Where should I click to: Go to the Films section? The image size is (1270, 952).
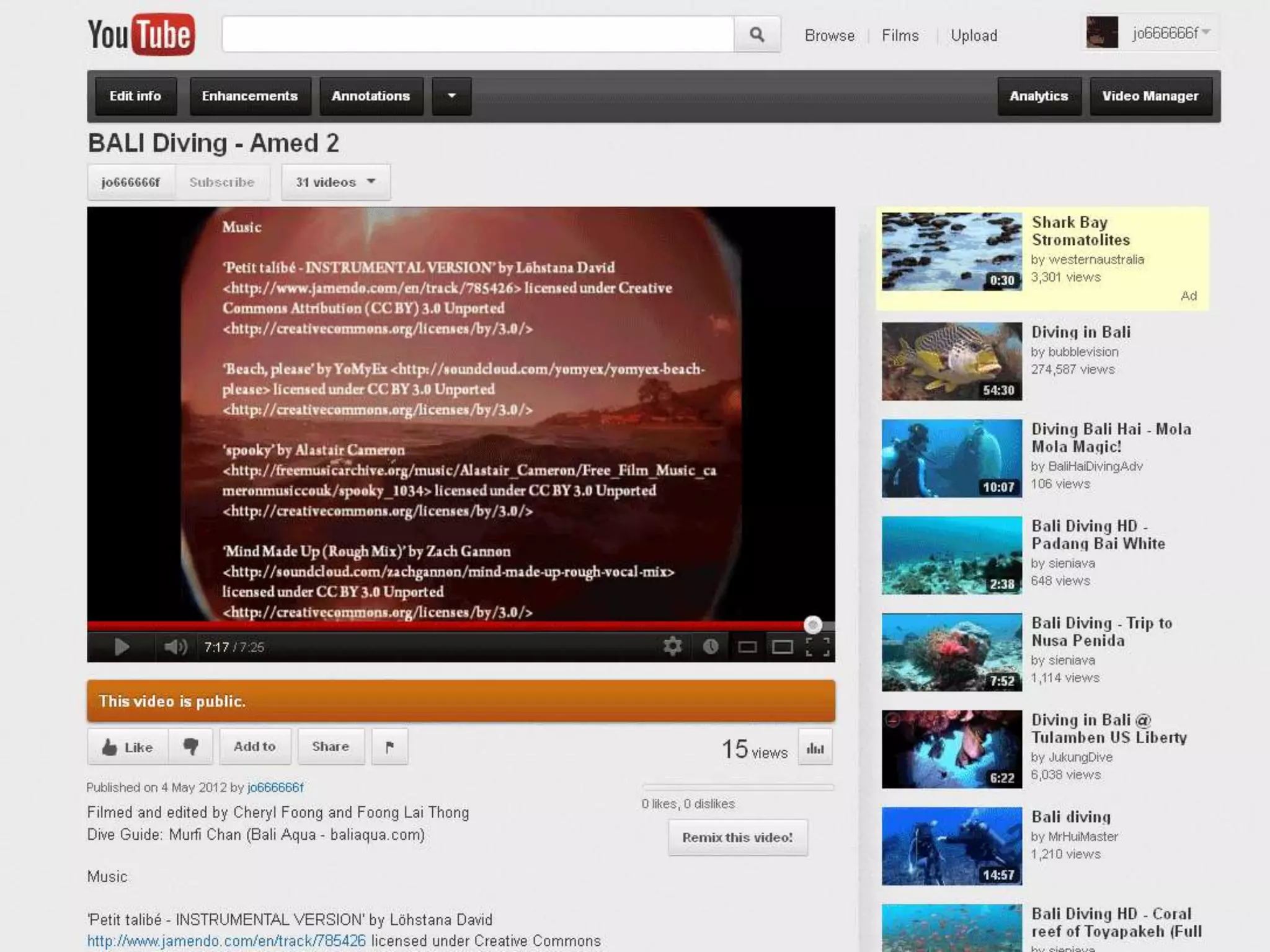point(900,35)
